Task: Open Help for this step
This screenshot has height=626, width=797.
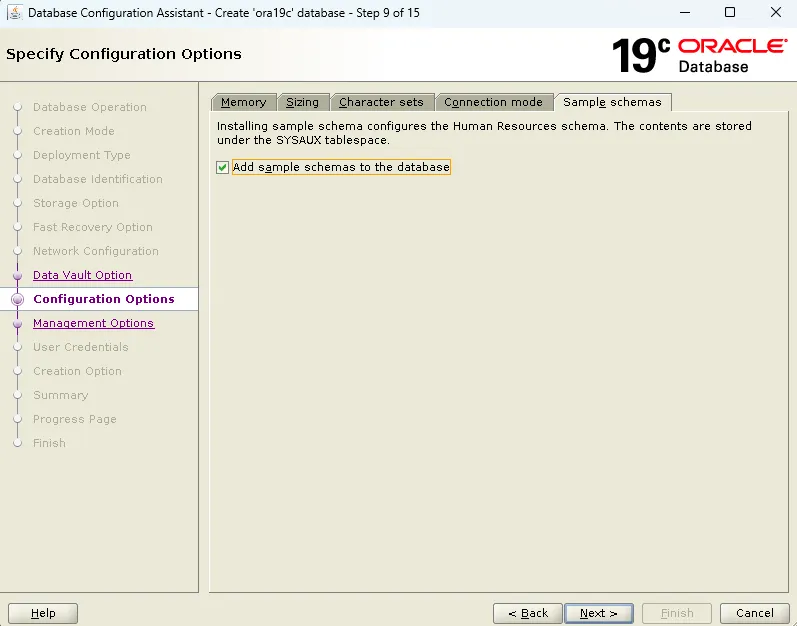Action: [x=43, y=613]
